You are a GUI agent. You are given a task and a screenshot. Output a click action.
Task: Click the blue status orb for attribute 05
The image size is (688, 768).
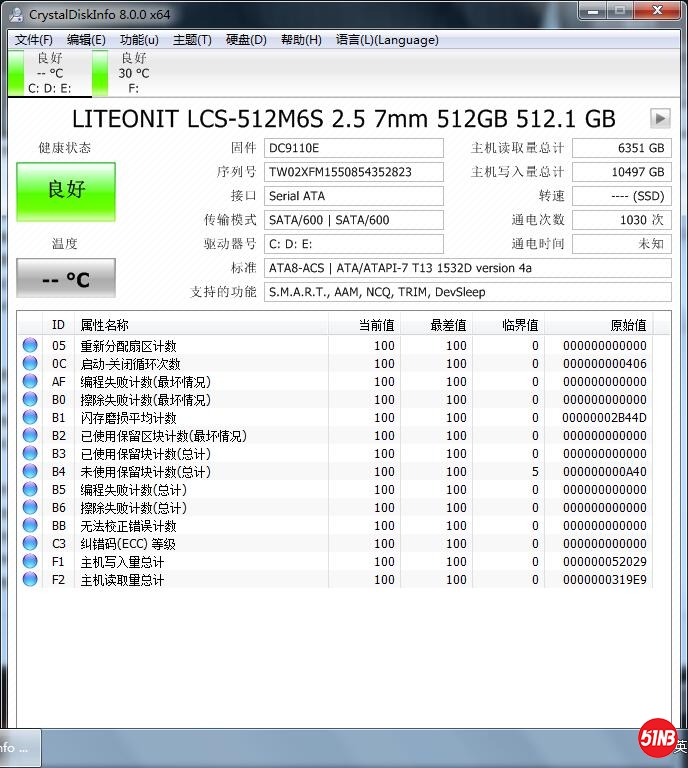pos(30,346)
